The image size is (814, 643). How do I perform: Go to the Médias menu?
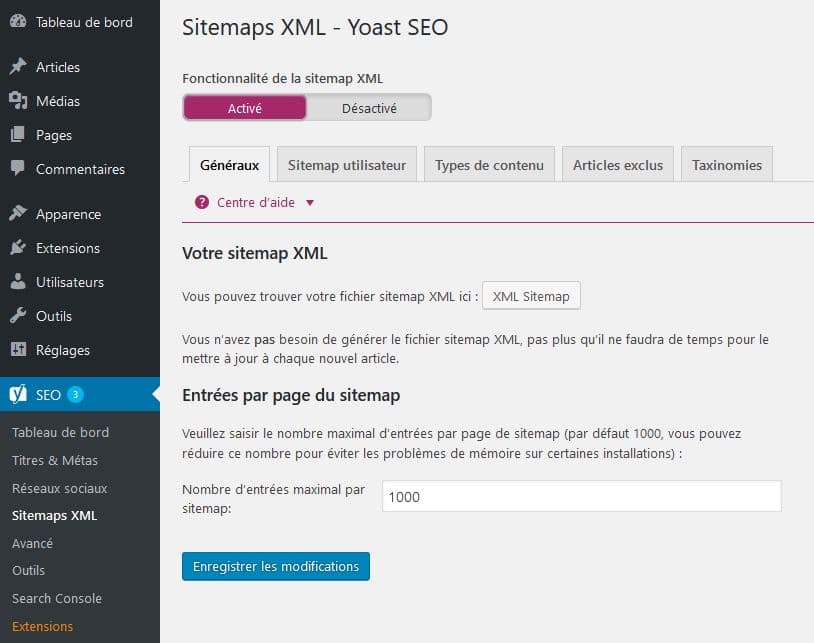(58, 101)
